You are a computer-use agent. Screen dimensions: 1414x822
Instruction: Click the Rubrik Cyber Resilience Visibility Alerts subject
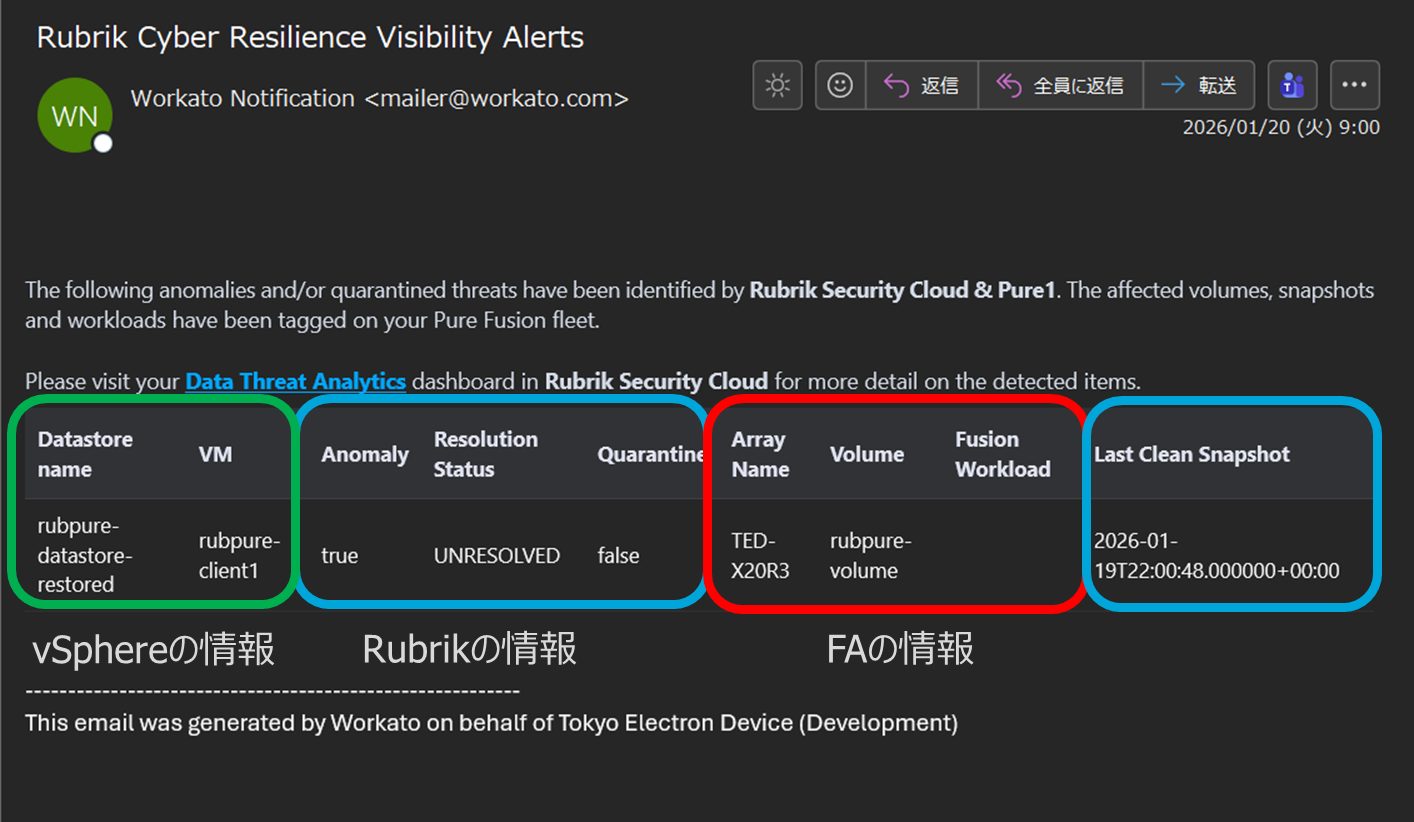(x=310, y=38)
